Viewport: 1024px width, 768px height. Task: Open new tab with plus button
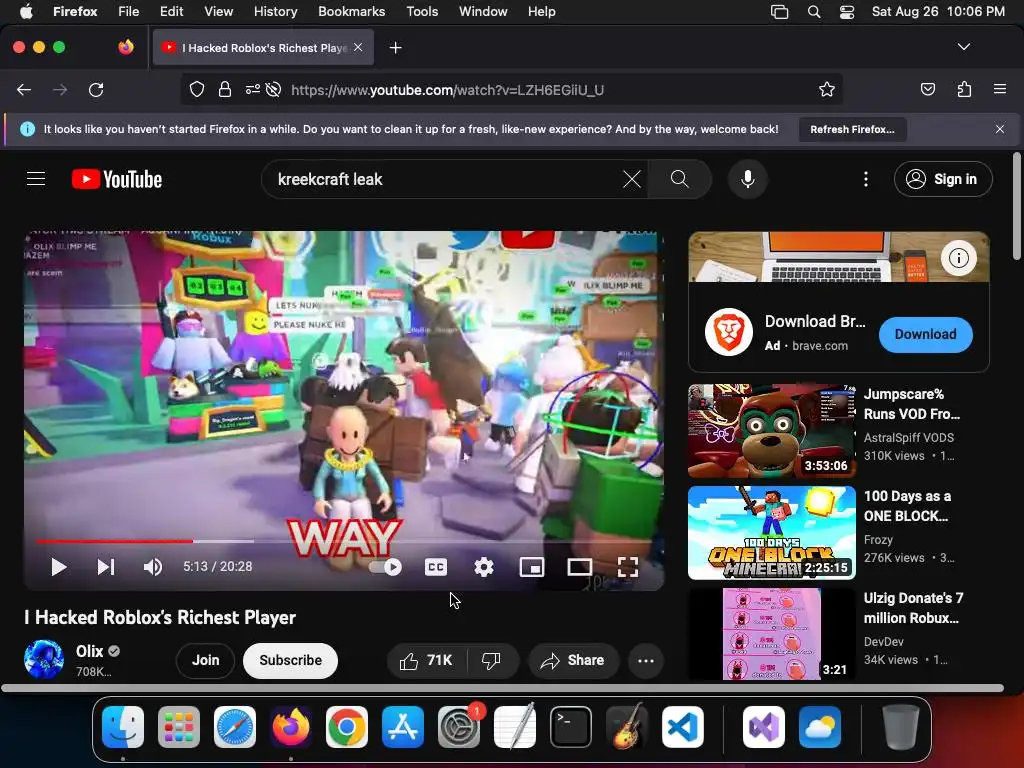tap(395, 48)
